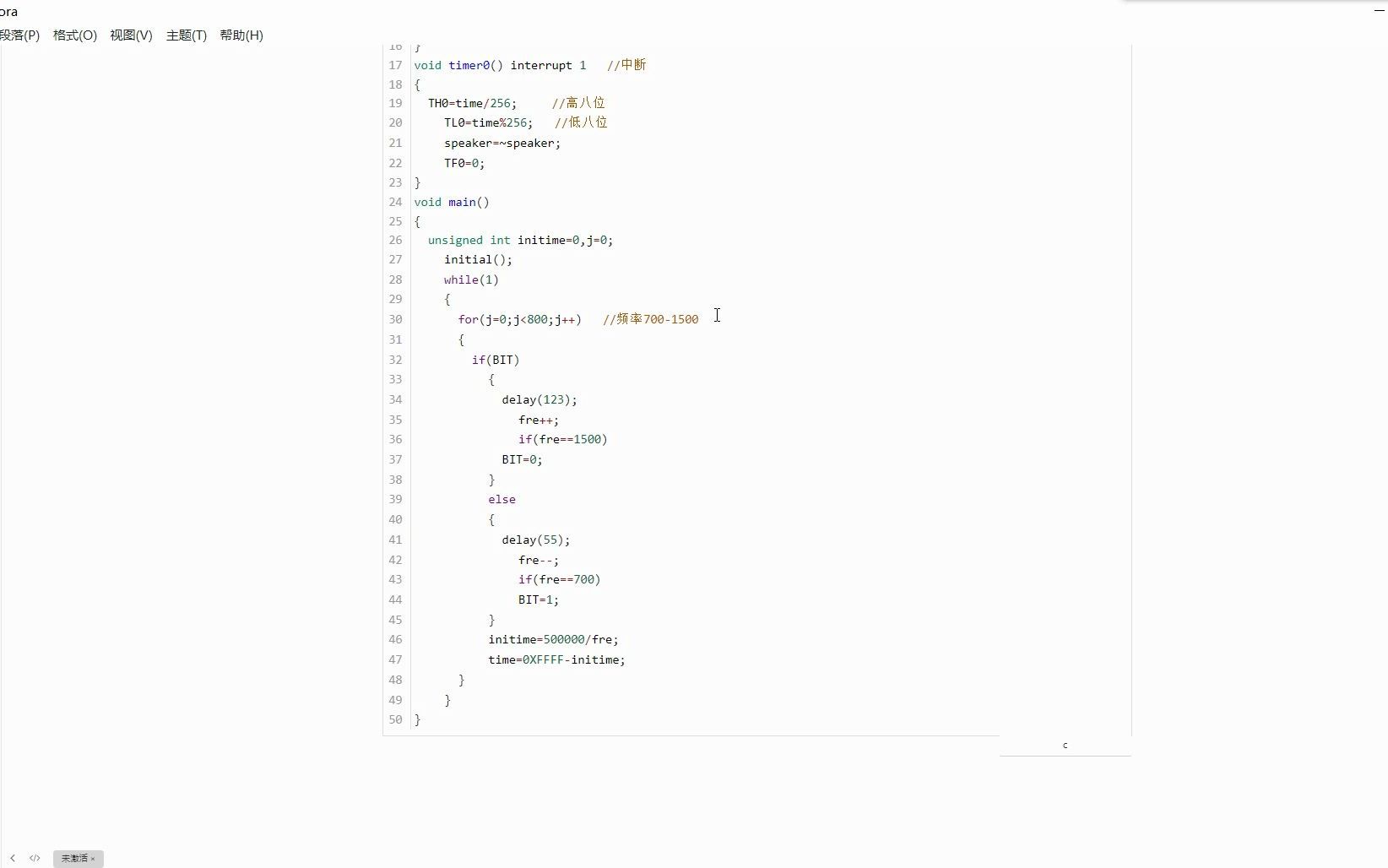Click the "time=0XFFFF-initime;" line
The width and height of the screenshot is (1388, 868).
[x=556, y=659]
